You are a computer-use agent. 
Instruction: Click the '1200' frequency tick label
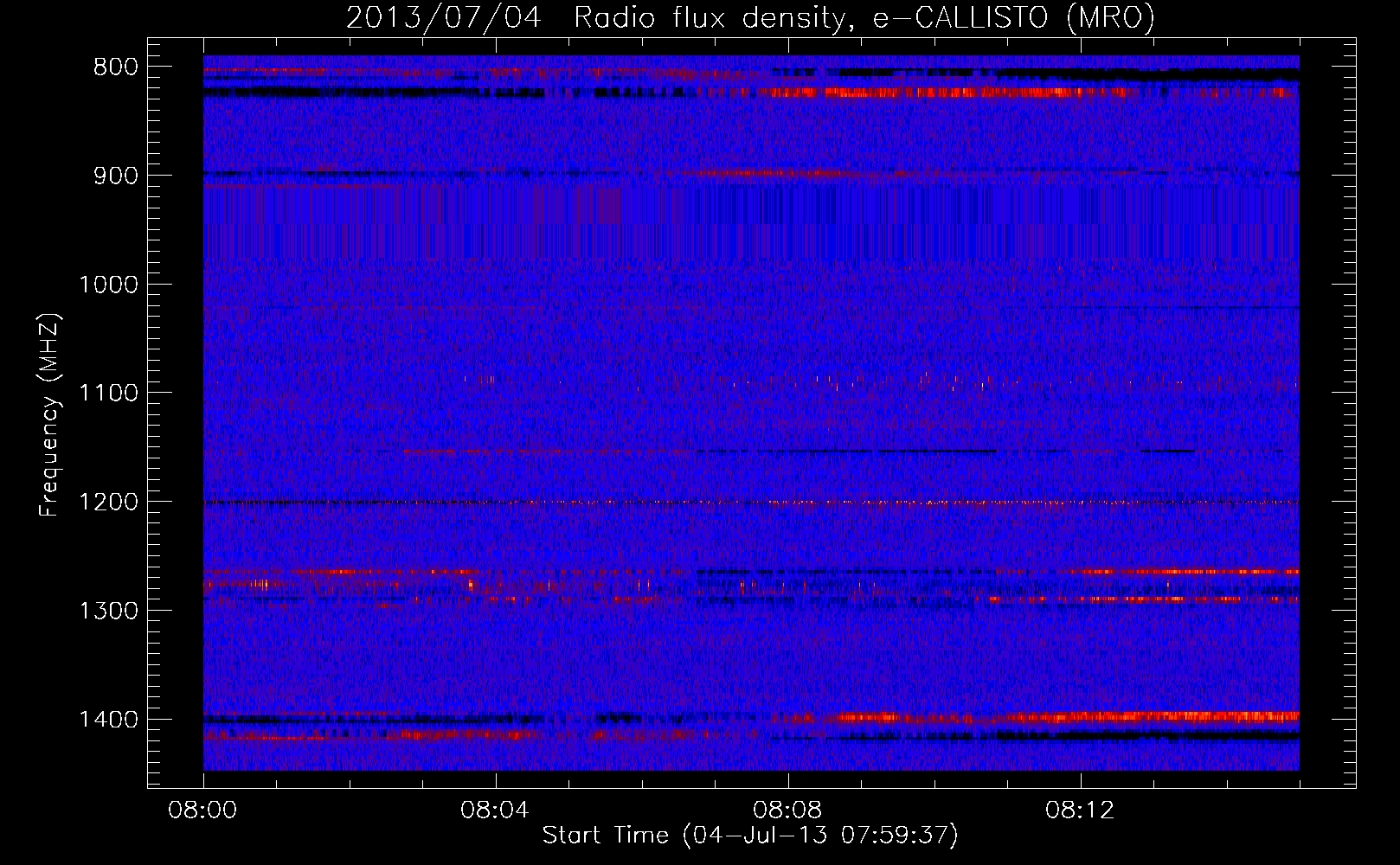108,502
